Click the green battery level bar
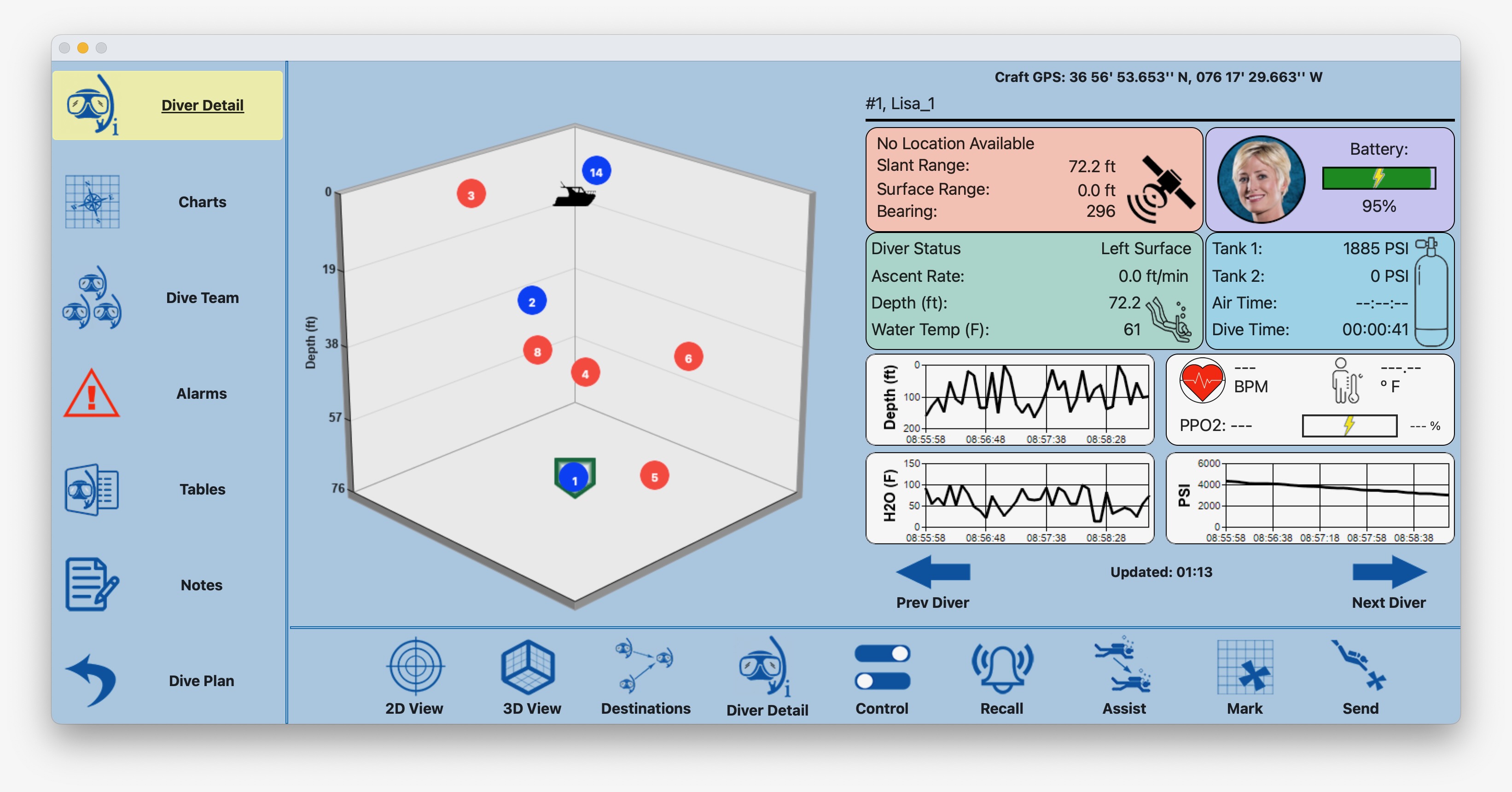1512x792 pixels. (x=1378, y=178)
